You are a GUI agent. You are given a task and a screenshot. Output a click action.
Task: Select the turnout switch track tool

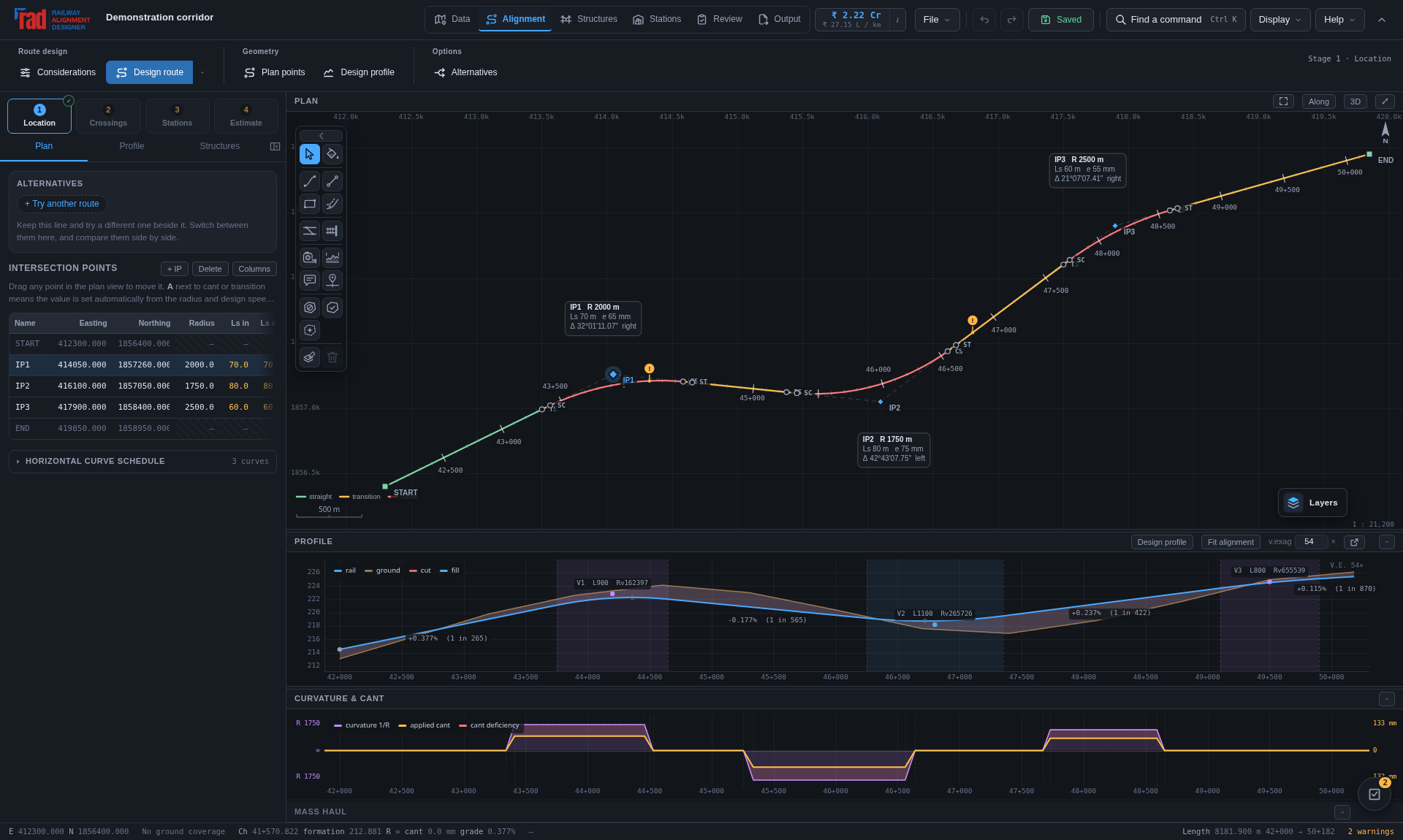310,231
